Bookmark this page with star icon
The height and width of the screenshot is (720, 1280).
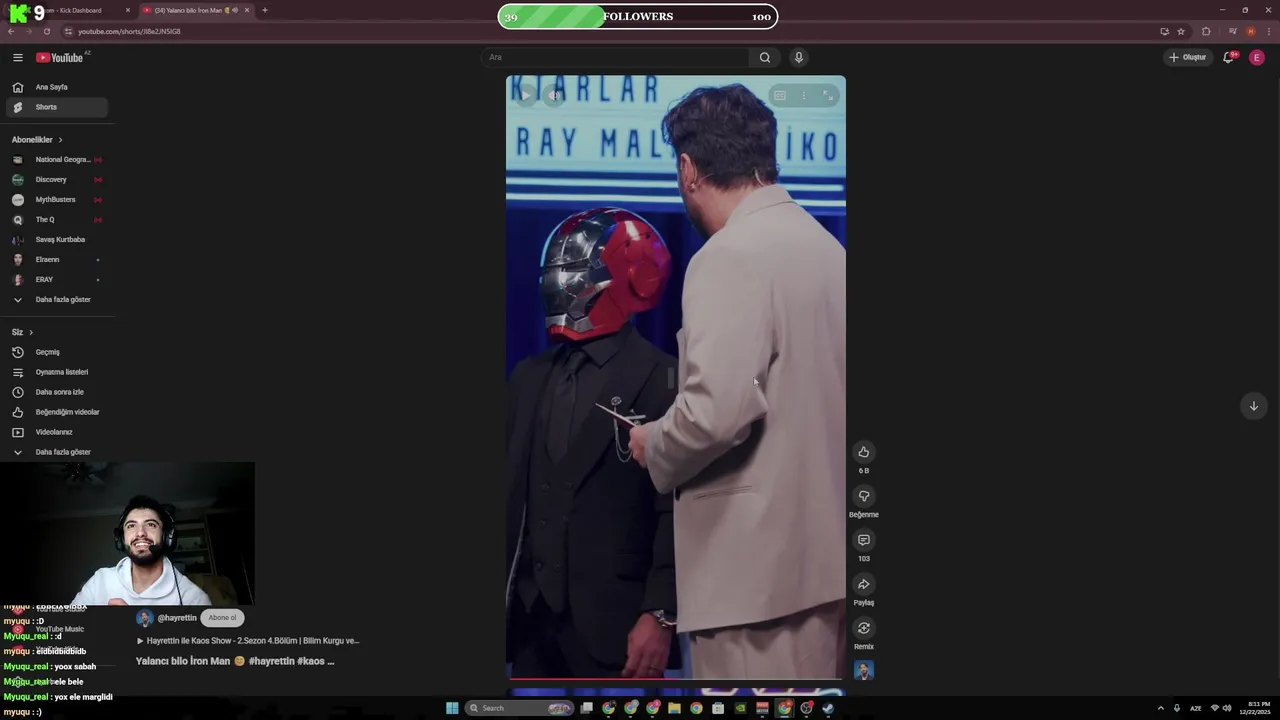click(1181, 31)
